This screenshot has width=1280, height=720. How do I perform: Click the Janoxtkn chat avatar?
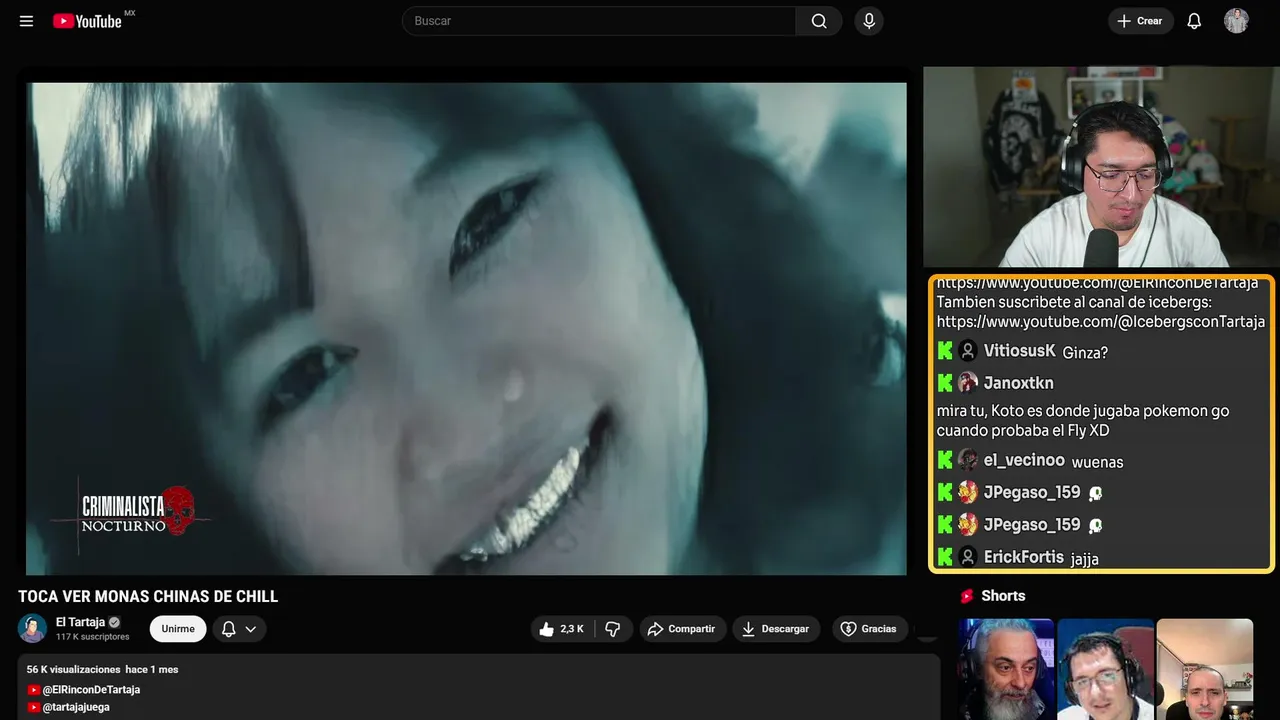pyautogui.click(x=968, y=383)
